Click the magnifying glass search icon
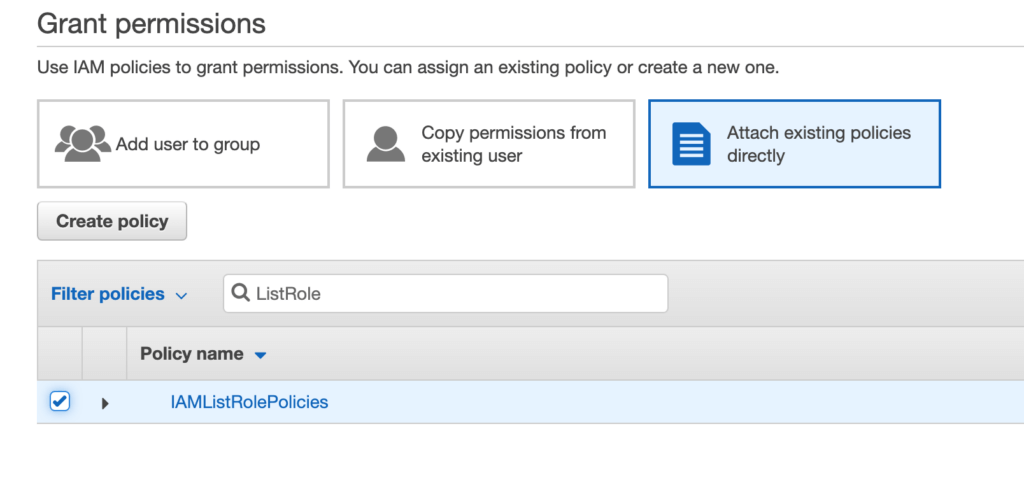This screenshot has height=494, width=1024. [x=240, y=293]
